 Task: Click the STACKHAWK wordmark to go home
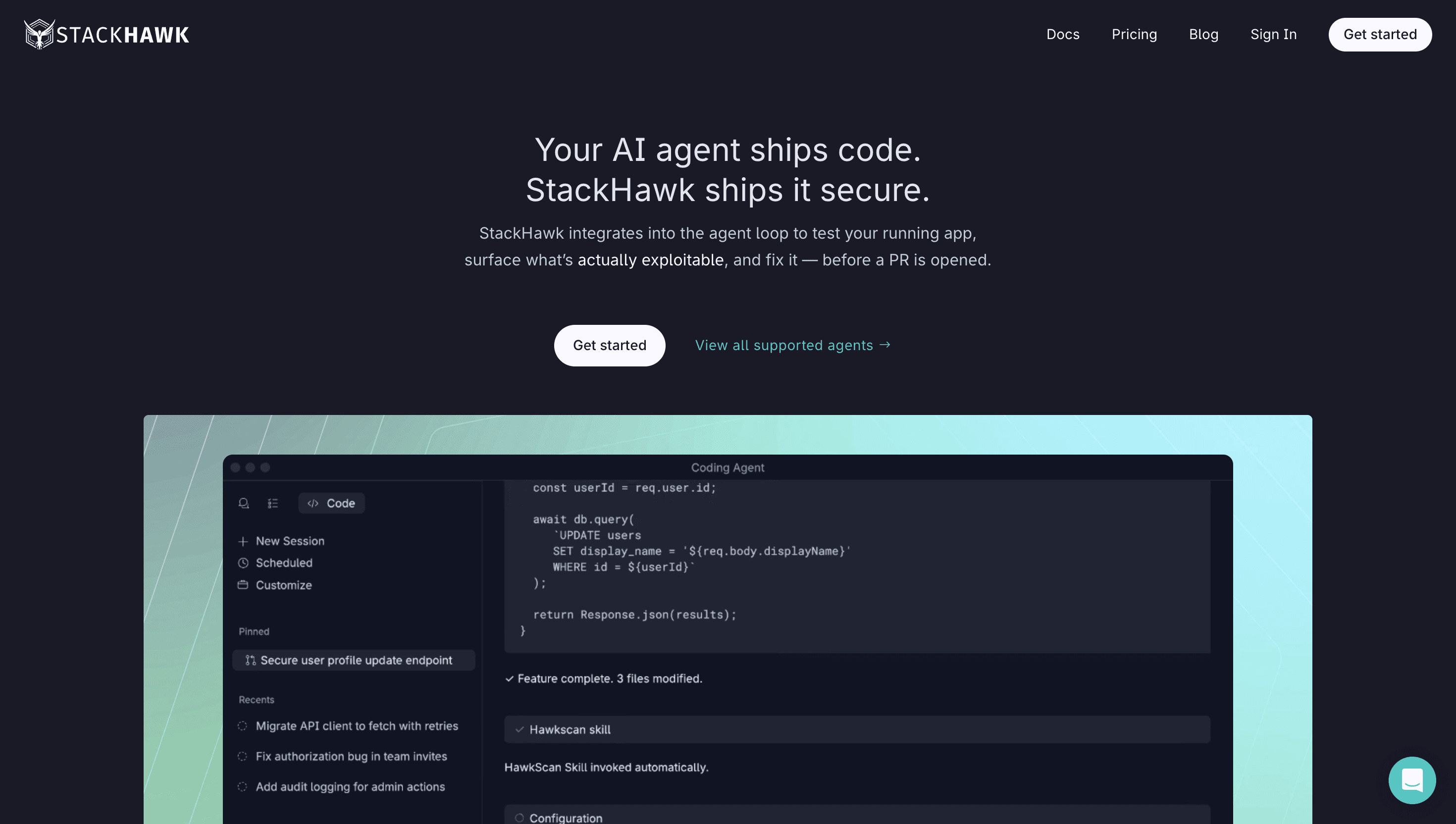tap(123, 35)
